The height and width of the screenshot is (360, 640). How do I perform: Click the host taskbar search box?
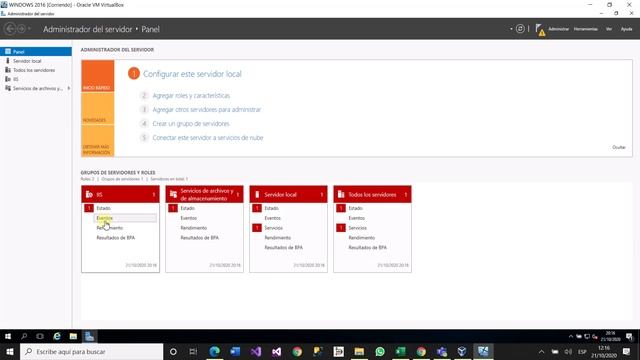pyautogui.click(x=91, y=351)
